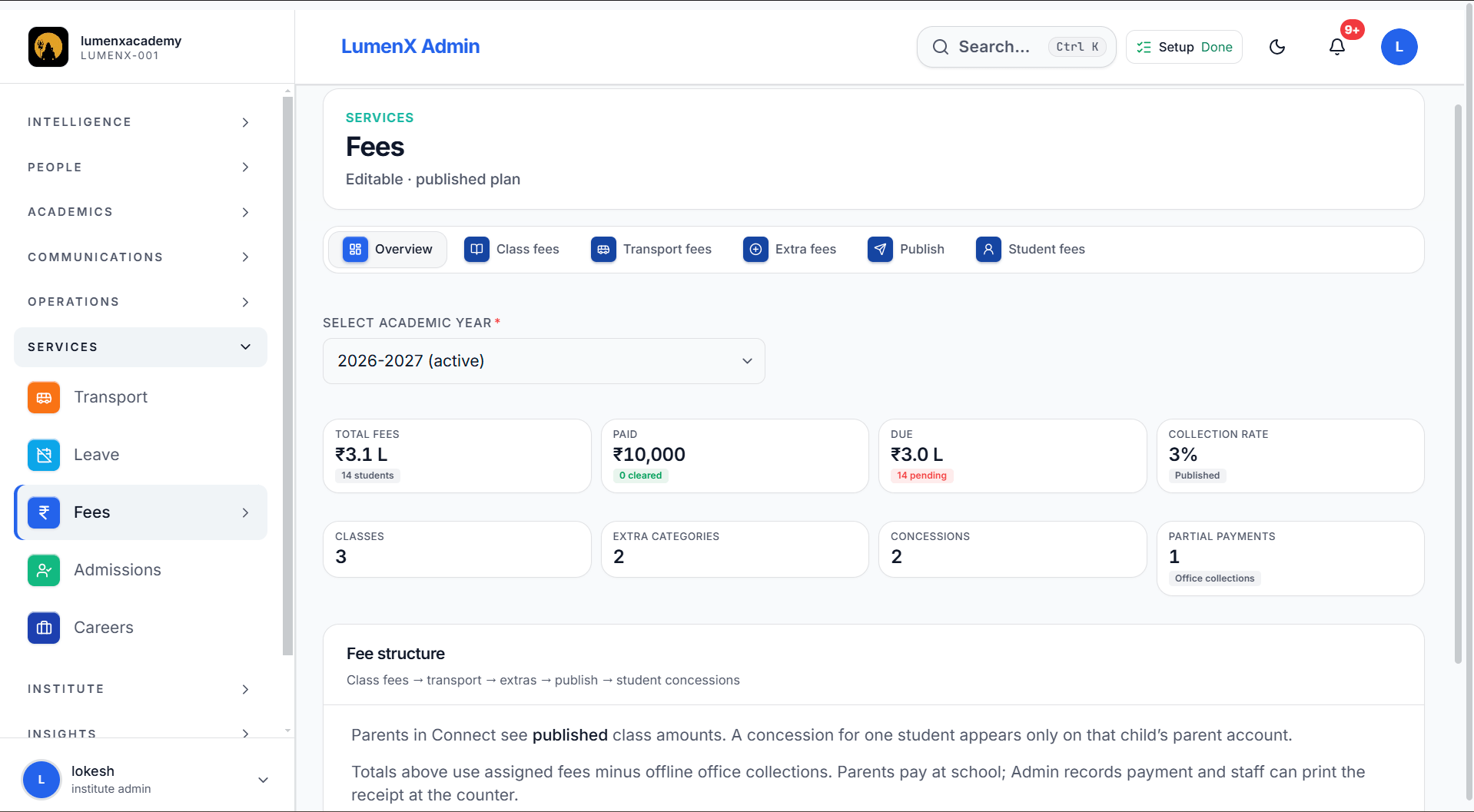Click the Total Fees ₹3.1 L card
The image size is (1474, 812).
coord(457,456)
